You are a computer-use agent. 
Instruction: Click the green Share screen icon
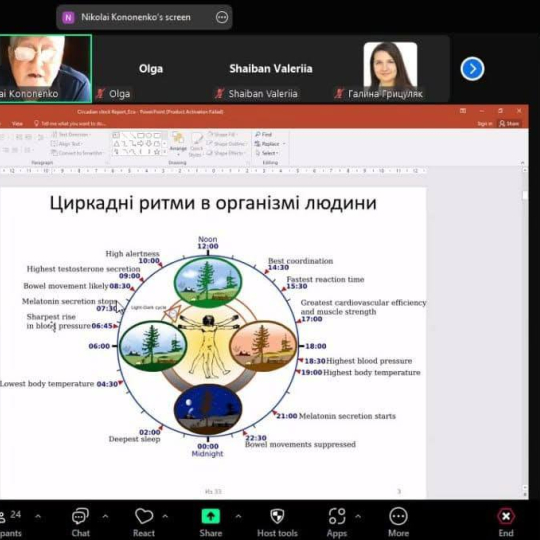click(x=210, y=516)
